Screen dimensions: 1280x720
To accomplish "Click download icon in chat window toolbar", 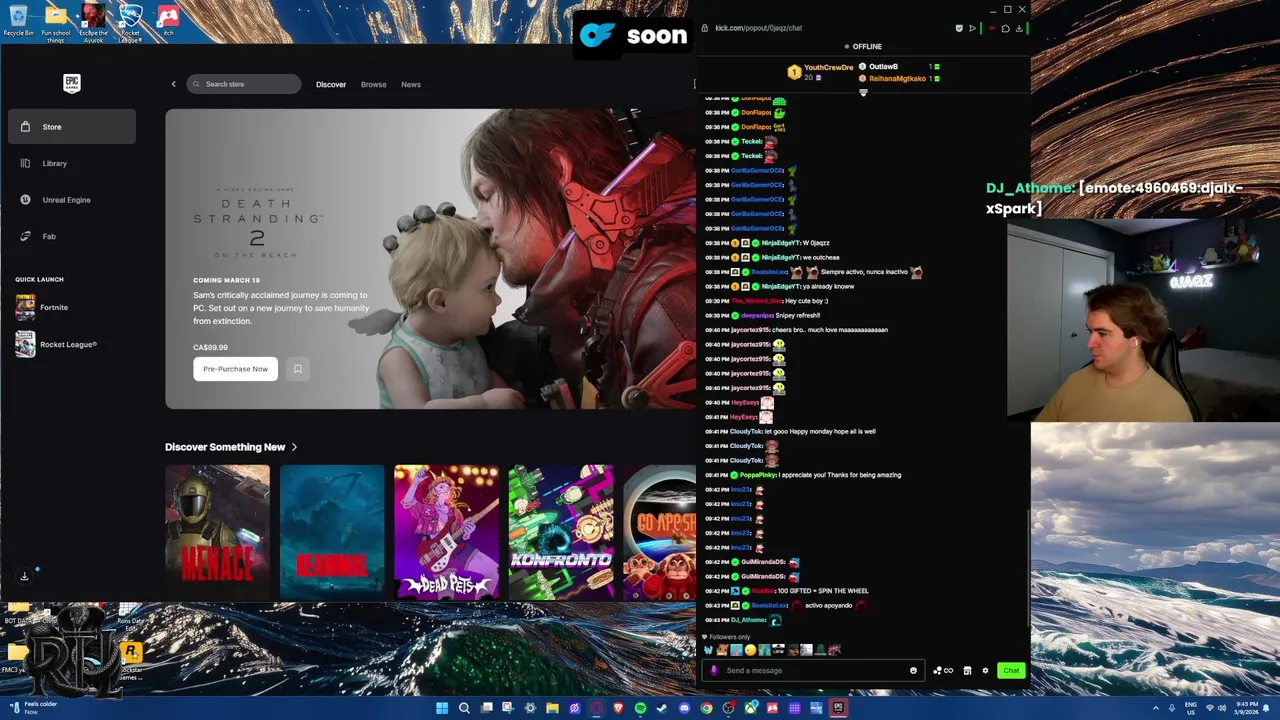I will pos(1019,28).
